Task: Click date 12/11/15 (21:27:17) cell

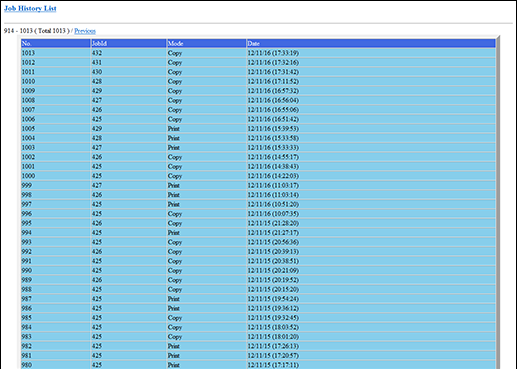Action: [371, 233]
